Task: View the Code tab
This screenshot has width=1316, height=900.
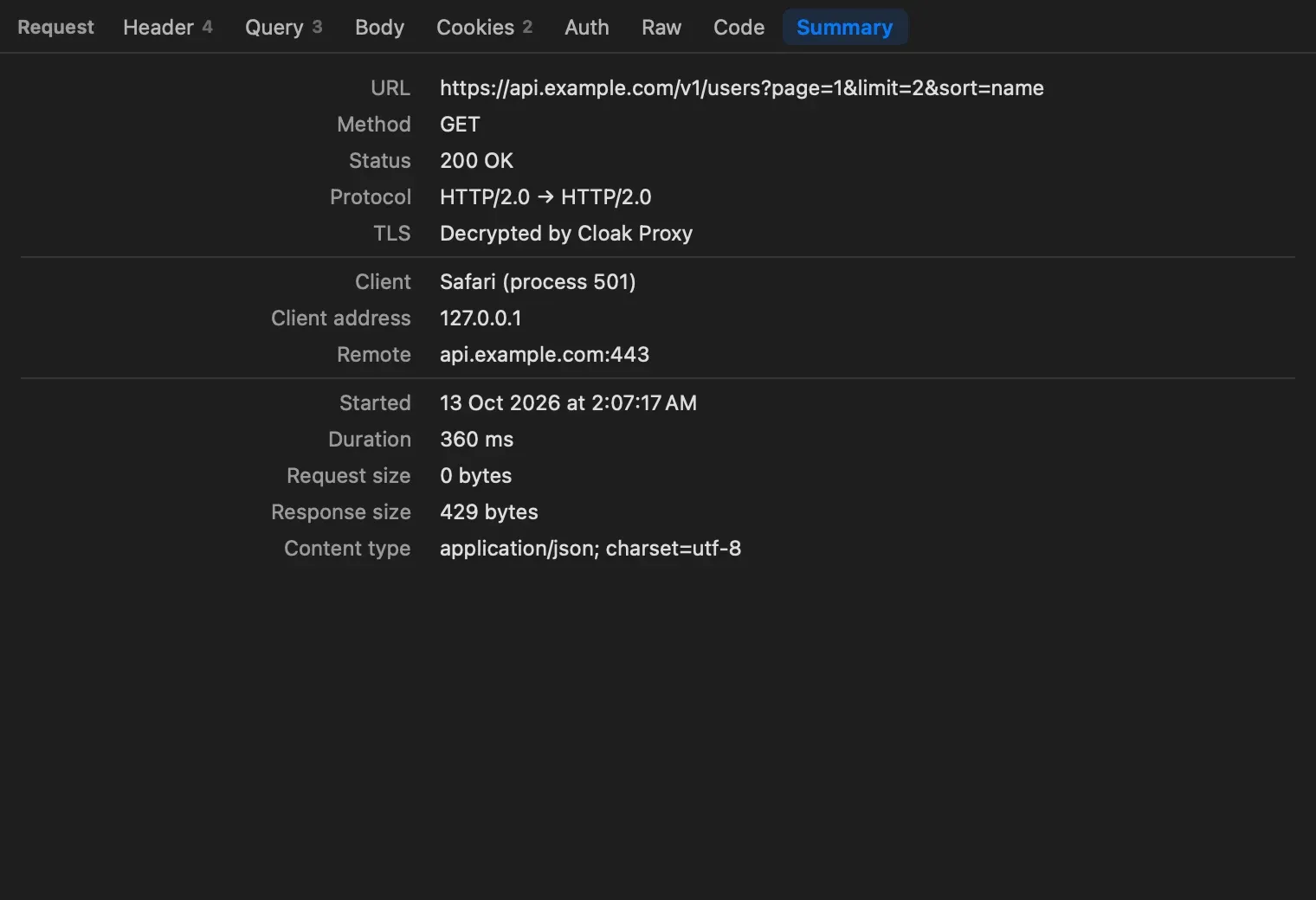Action: tap(739, 27)
